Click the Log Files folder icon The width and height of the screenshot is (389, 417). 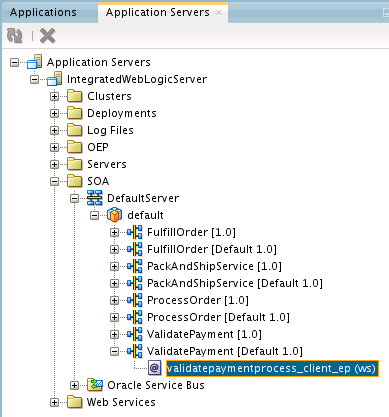click(x=75, y=130)
